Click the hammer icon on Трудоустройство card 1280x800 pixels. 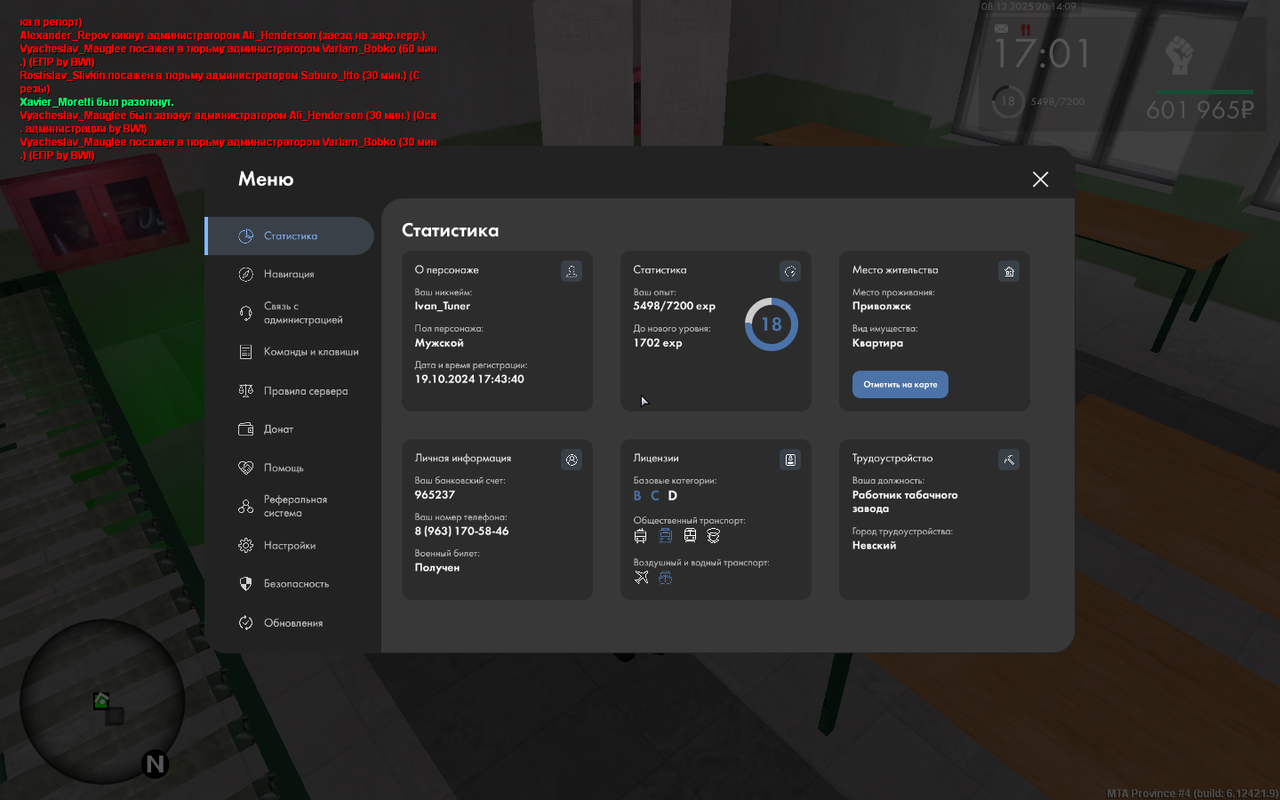1009,459
